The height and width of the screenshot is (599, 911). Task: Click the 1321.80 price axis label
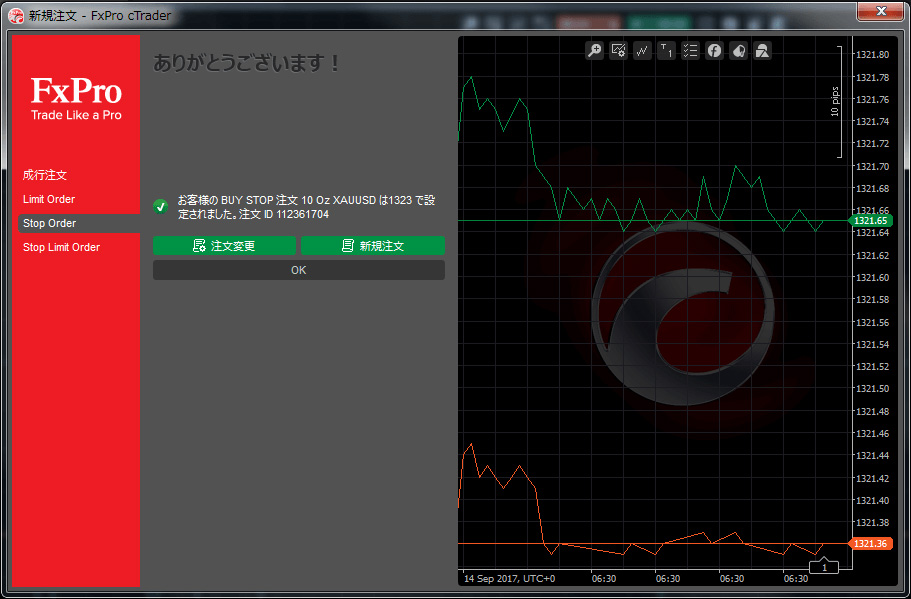click(x=872, y=55)
